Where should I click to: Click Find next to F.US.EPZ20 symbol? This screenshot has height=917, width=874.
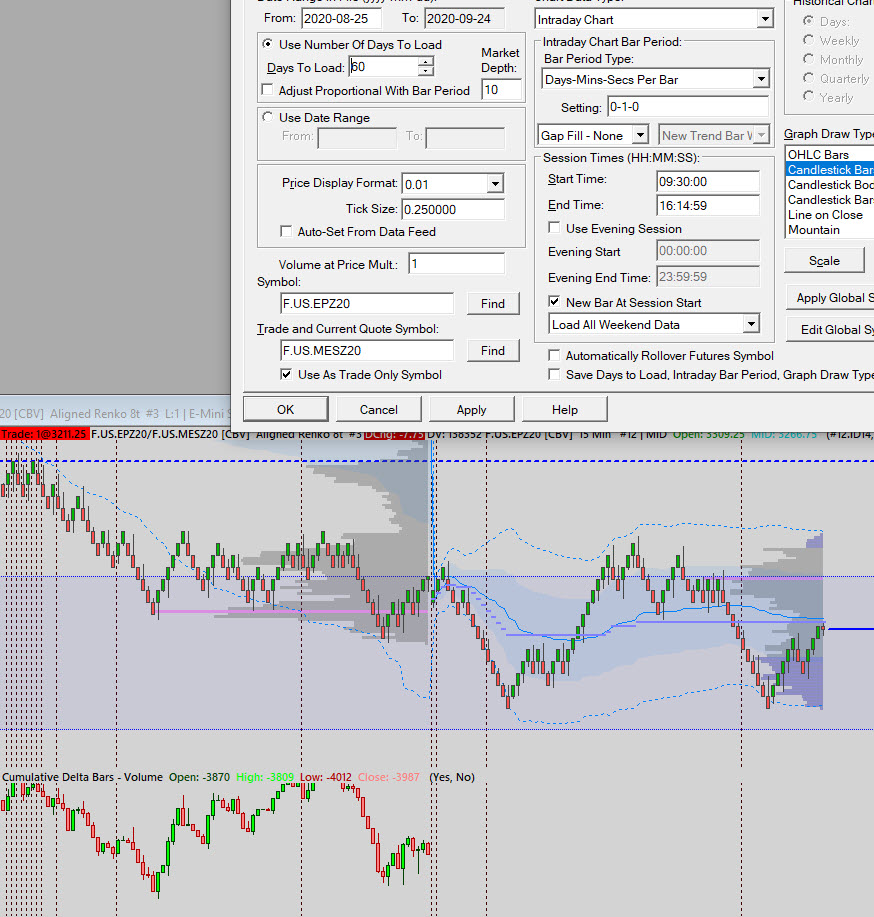[x=492, y=303]
